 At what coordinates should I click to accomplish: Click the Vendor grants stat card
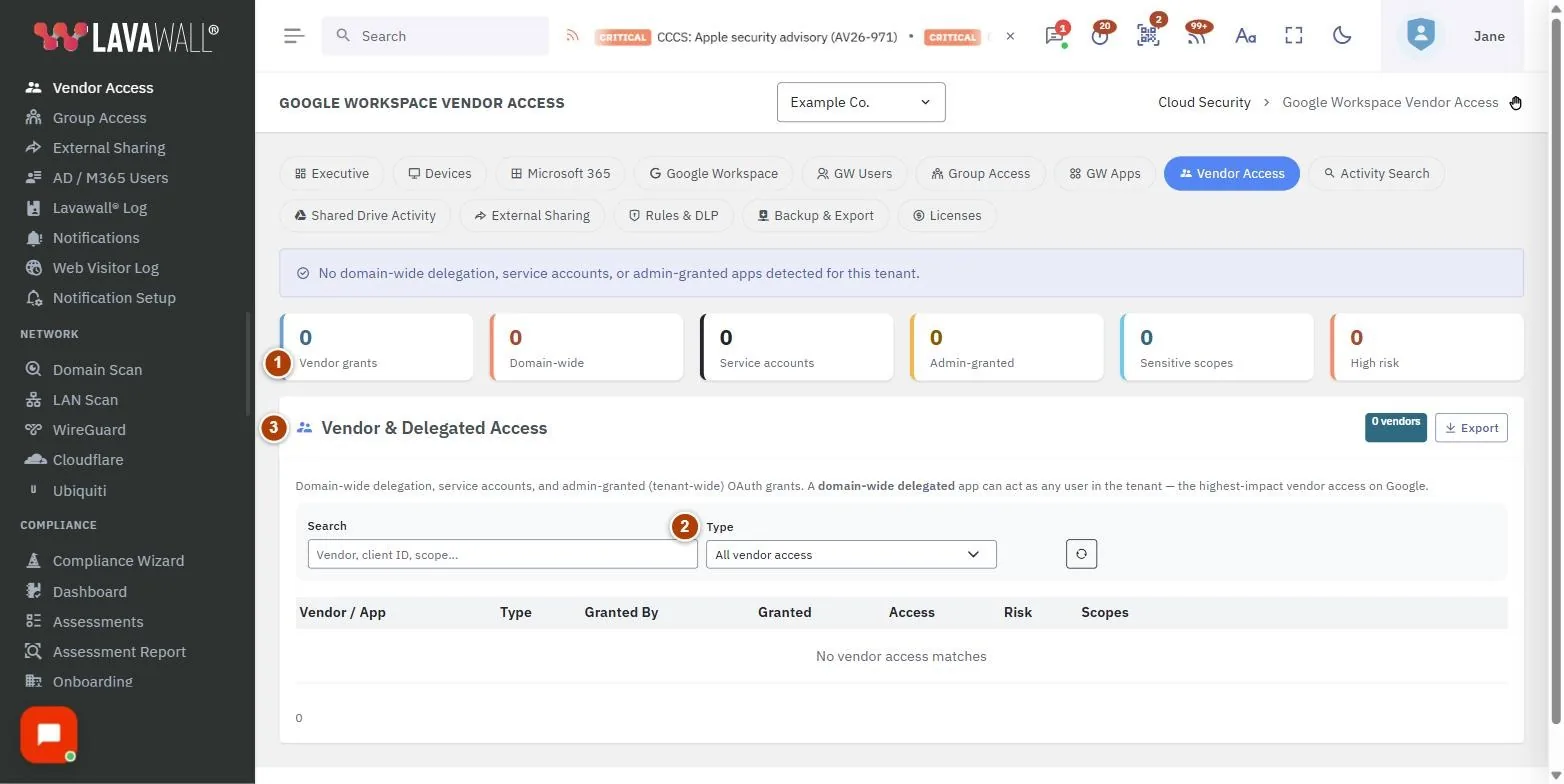pyautogui.click(x=377, y=347)
